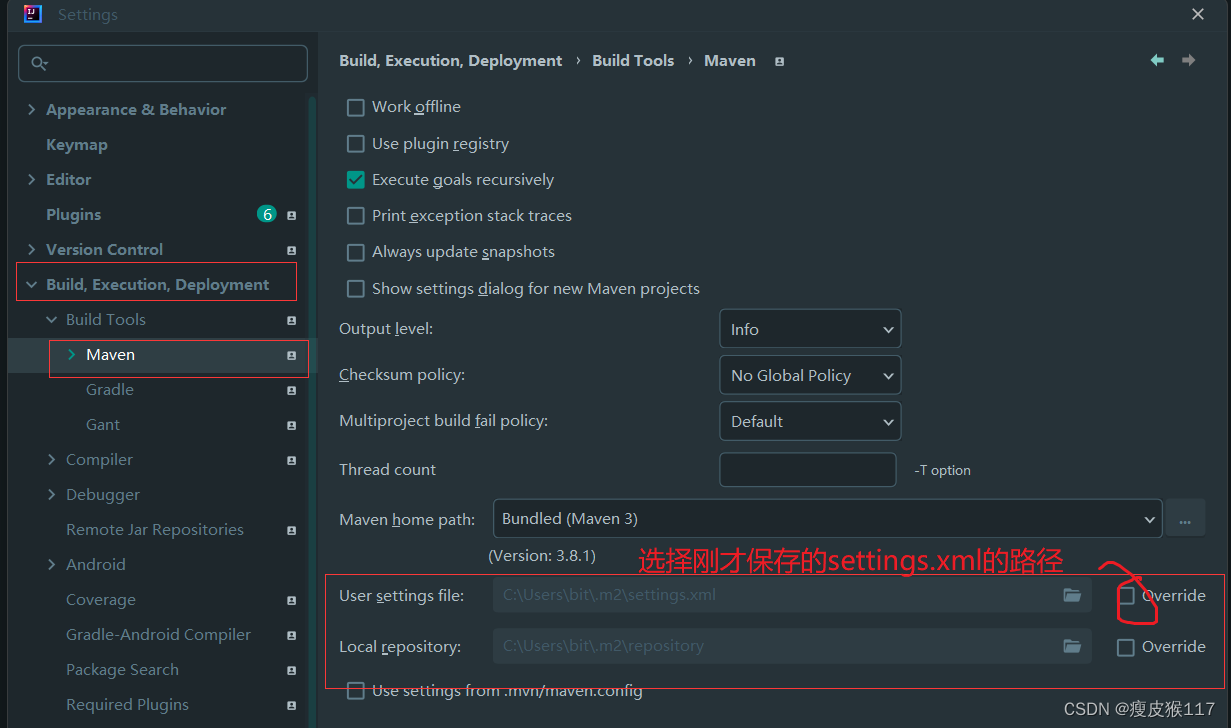Expand Appearance & Behavior section
Image resolution: width=1231 pixels, height=728 pixels.
(32, 110)
